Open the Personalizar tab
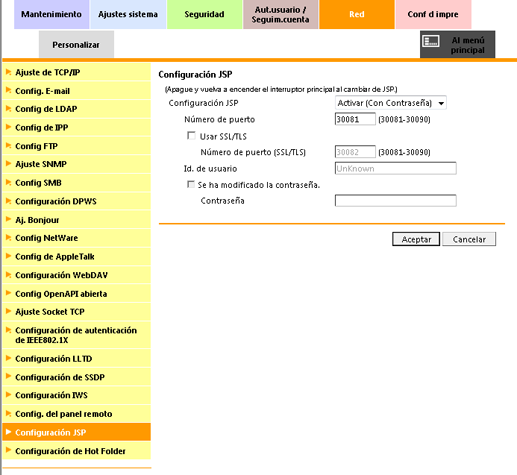 (76, 44)
